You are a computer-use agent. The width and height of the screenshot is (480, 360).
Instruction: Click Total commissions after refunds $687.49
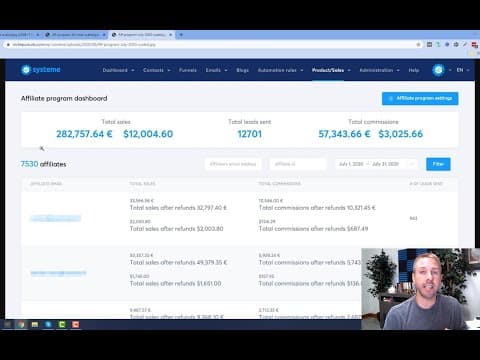pos(314,229)
